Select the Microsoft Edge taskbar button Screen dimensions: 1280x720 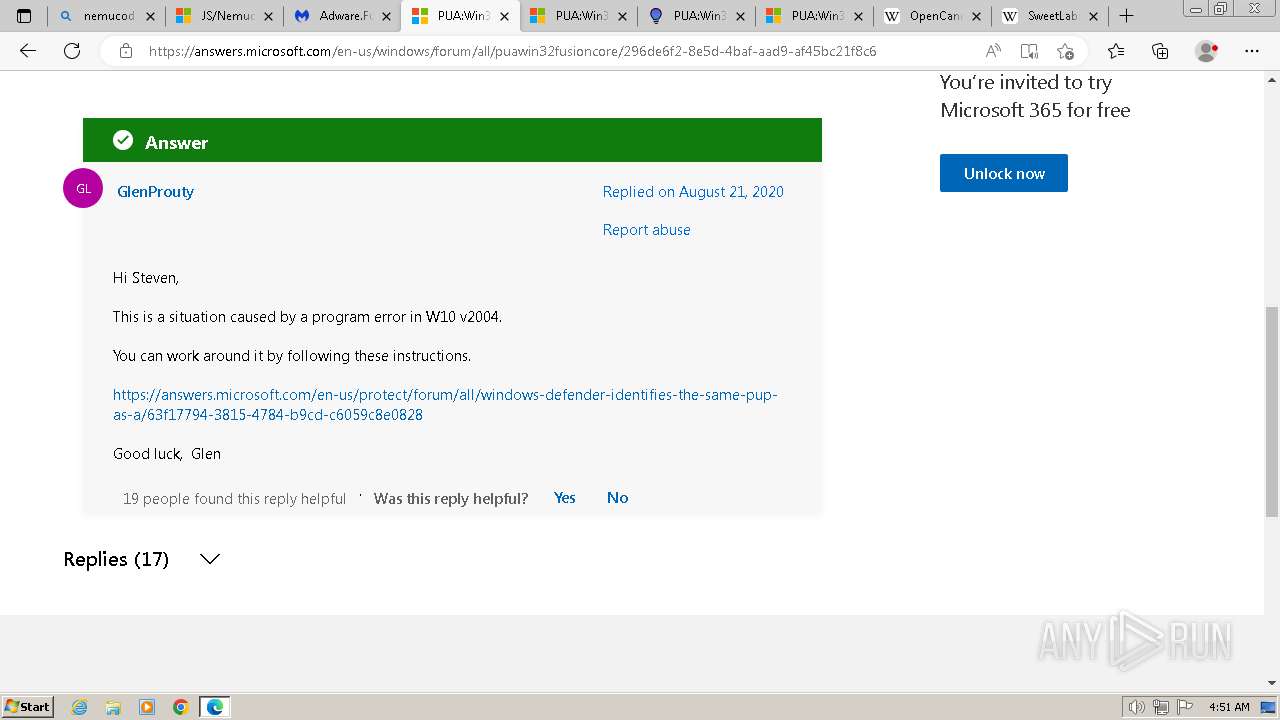[215, 707]
